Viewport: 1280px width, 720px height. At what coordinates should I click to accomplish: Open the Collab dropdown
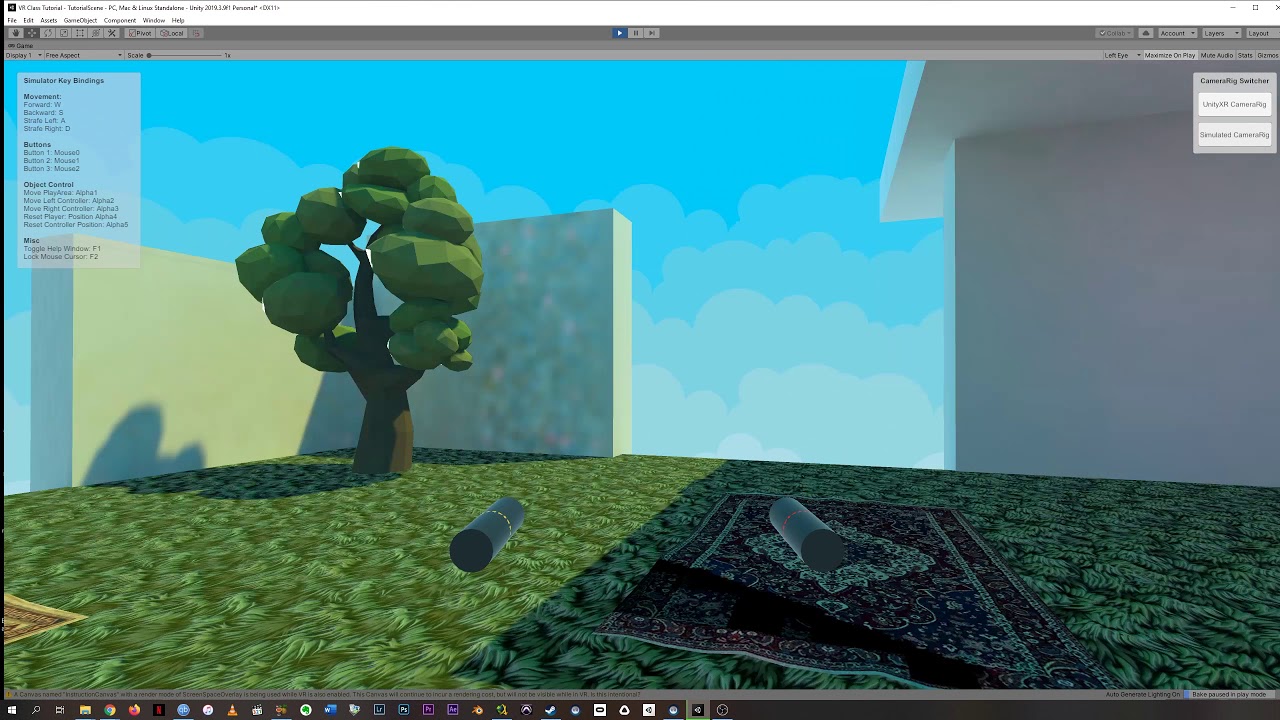[x=1116, y=33]
